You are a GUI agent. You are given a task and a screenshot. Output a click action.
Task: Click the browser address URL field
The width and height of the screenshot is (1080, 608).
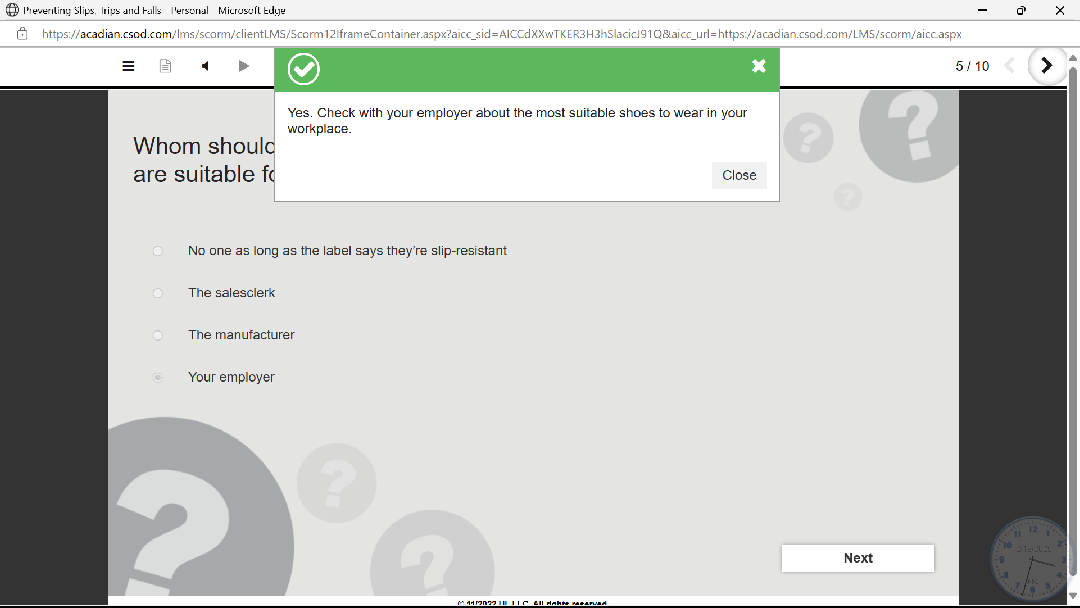click(x=500, y=33)
